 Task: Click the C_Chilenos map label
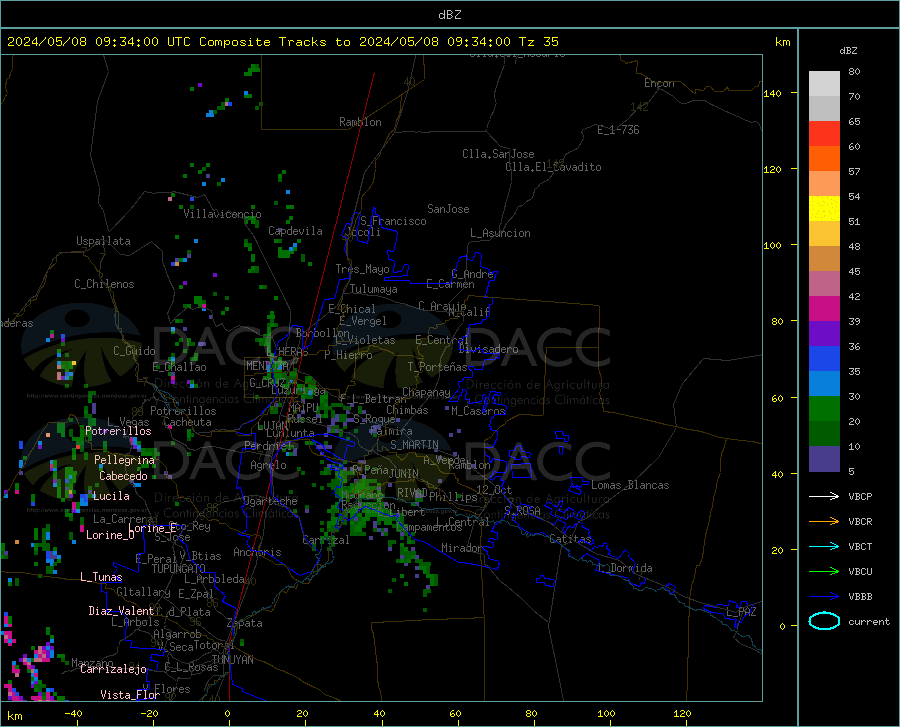[104, 284]
